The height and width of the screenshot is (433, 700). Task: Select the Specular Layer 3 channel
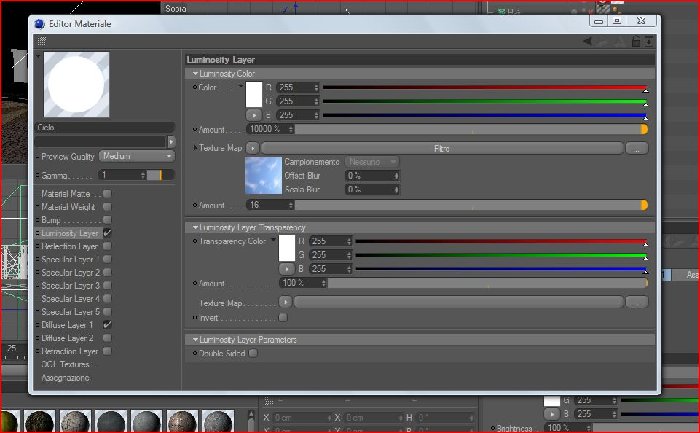pyautogui.click(x=70, y=285)
